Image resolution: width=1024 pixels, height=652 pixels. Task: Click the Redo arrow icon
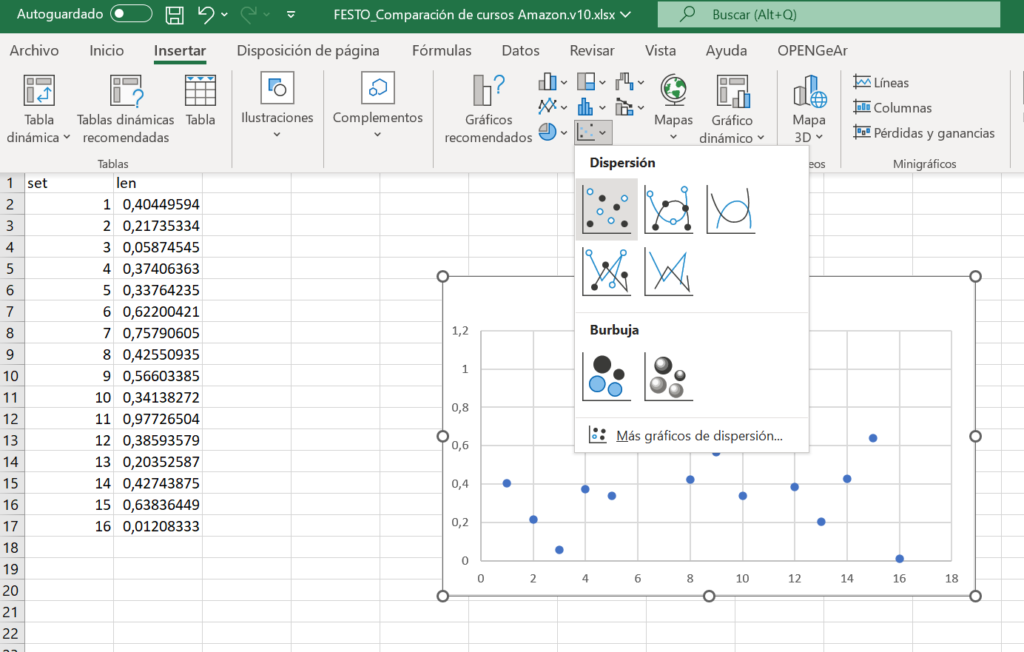(249, 14)
